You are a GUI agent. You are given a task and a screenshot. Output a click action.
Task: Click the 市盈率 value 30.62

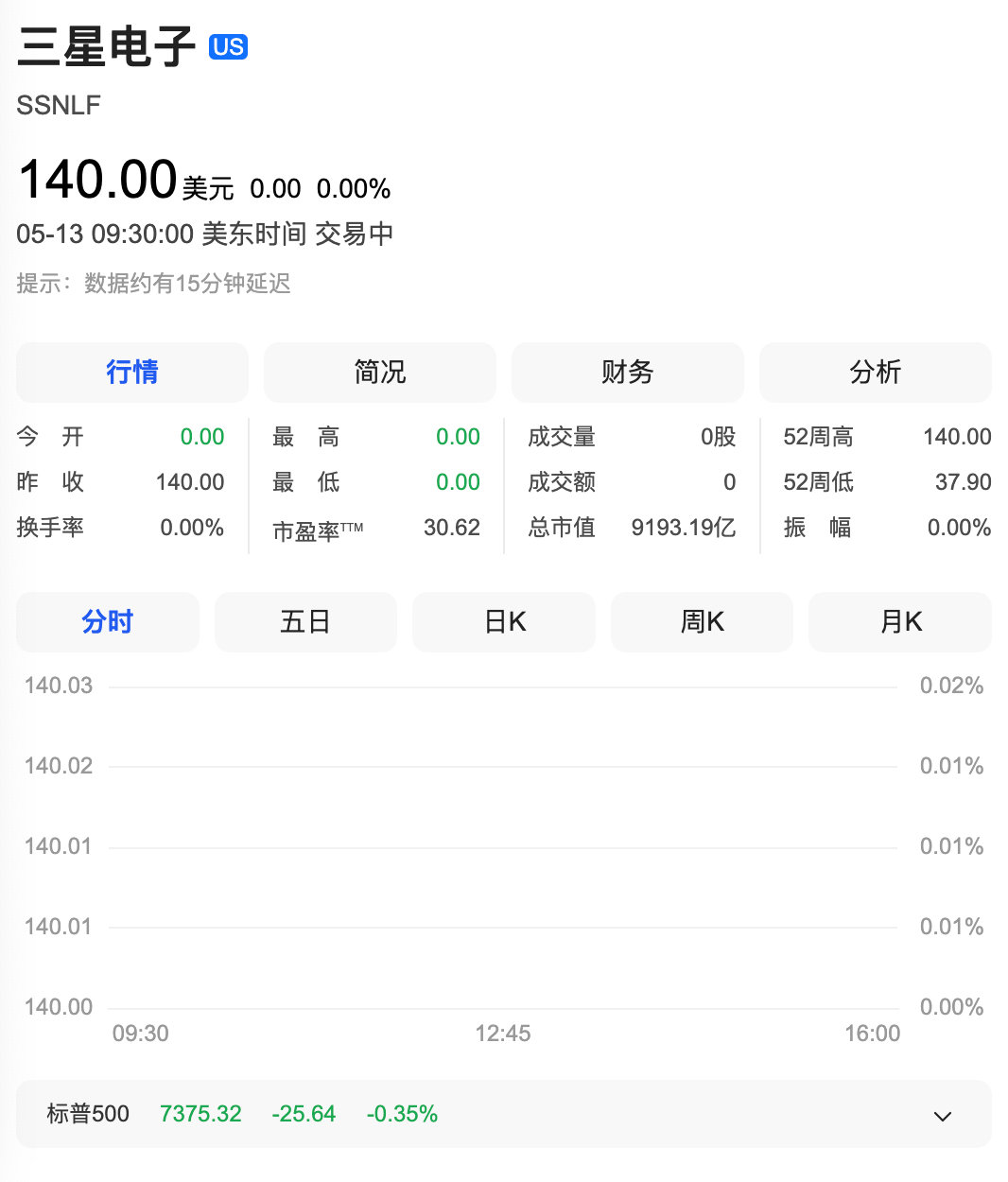pos(452,528)
